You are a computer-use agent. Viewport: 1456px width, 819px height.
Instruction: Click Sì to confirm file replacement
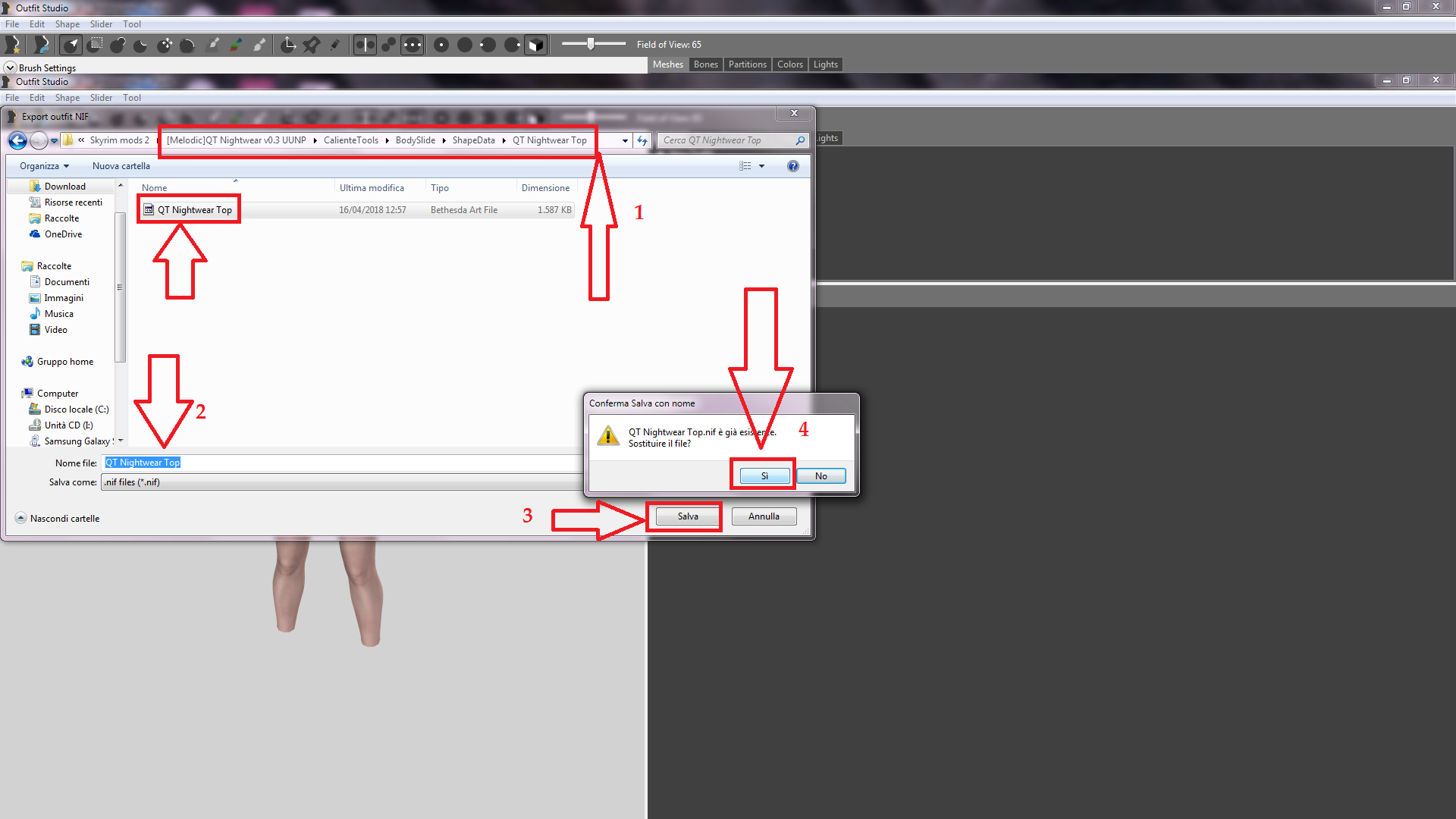pos(763,474)
